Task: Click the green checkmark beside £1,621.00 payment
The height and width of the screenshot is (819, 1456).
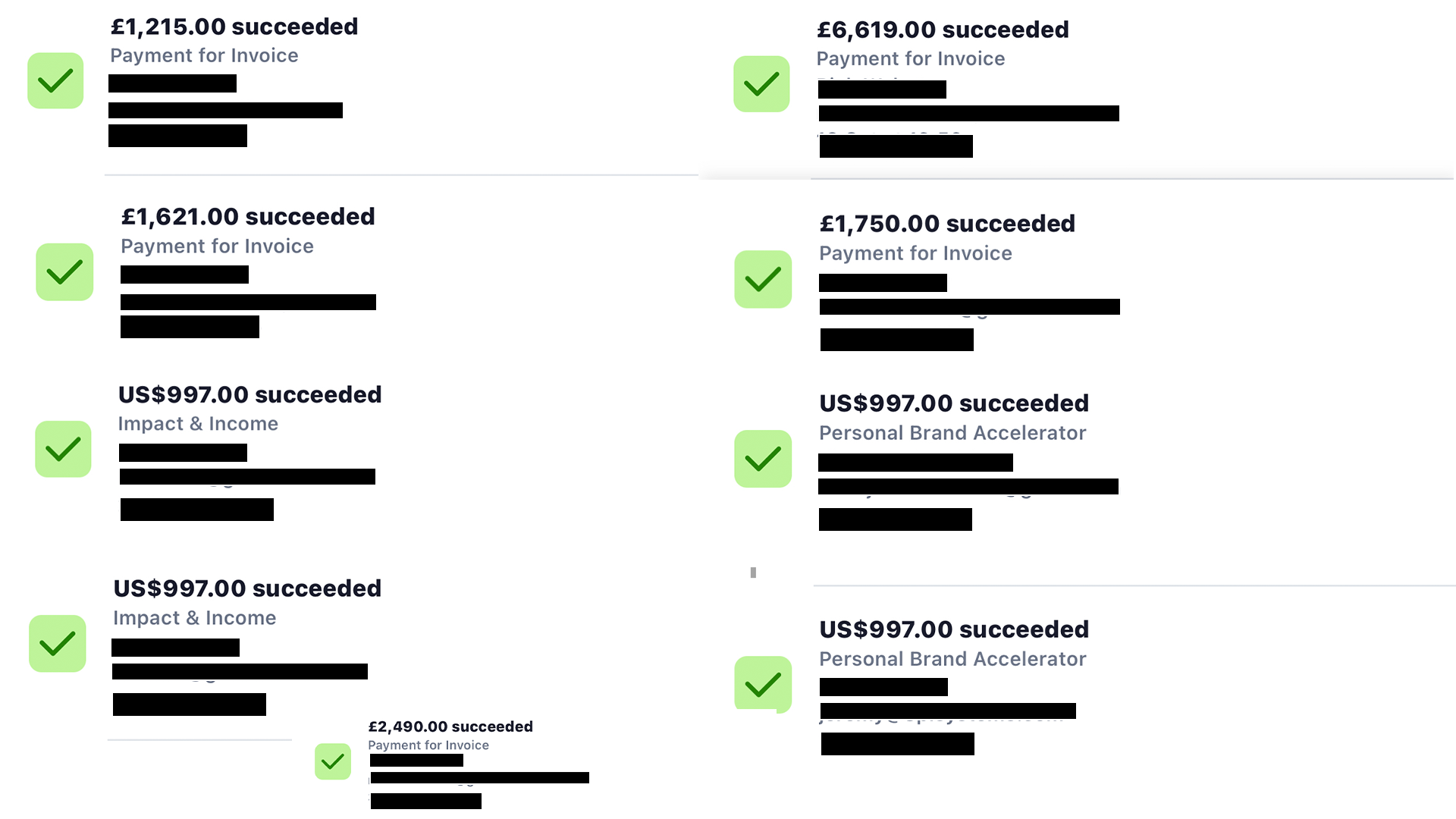Action: click(64, 272)
